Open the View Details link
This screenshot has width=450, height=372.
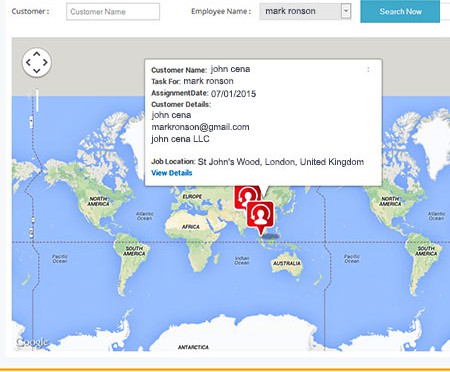coord(172,173)
